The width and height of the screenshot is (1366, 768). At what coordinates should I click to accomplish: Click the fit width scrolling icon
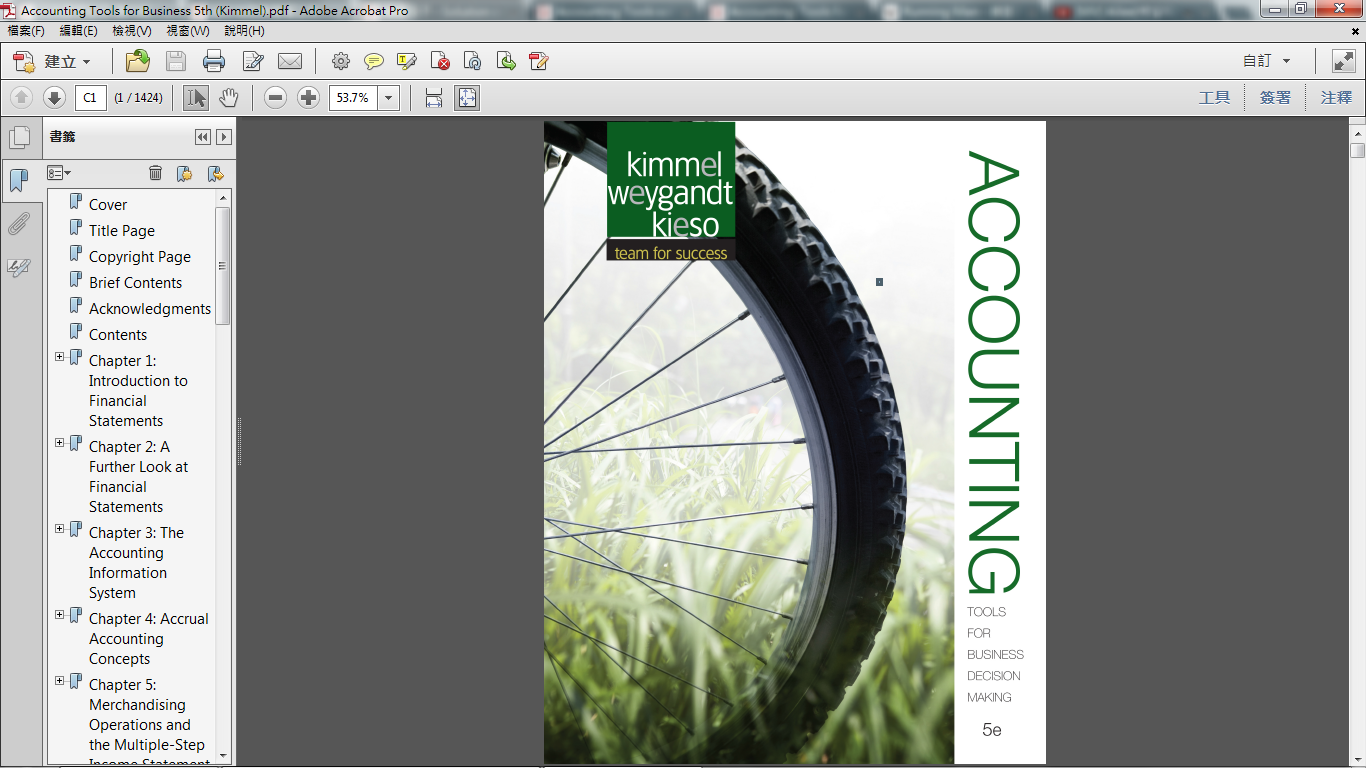(x=434, y=97)
